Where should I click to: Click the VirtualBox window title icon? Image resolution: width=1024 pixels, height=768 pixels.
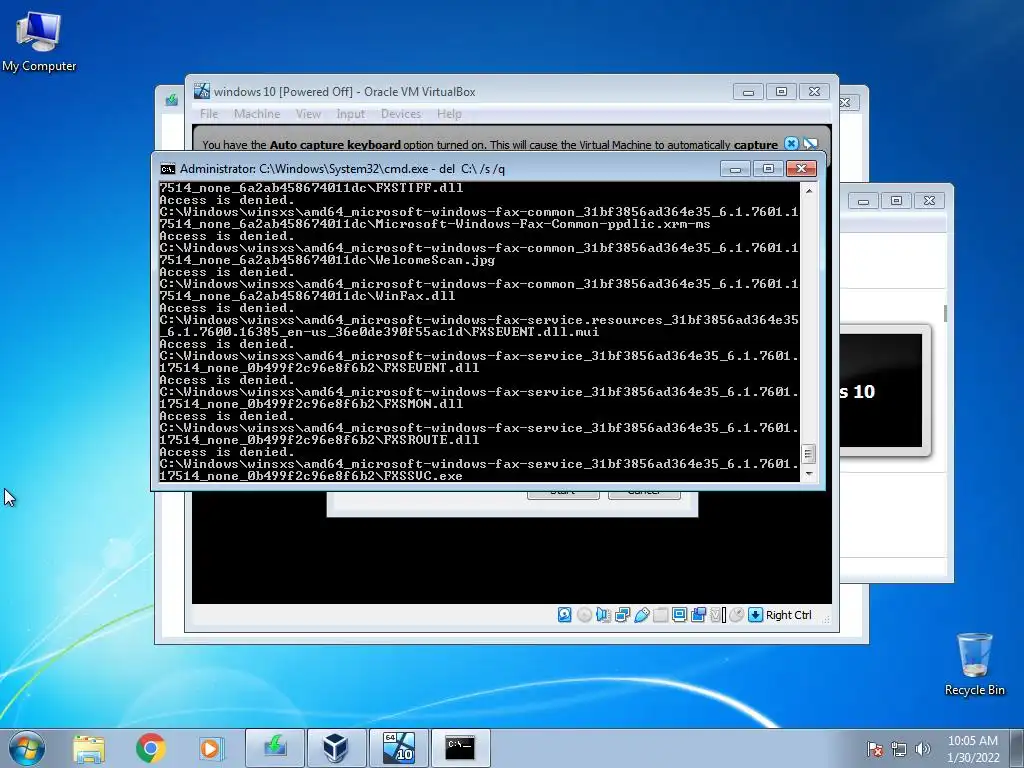coord(202,91)
